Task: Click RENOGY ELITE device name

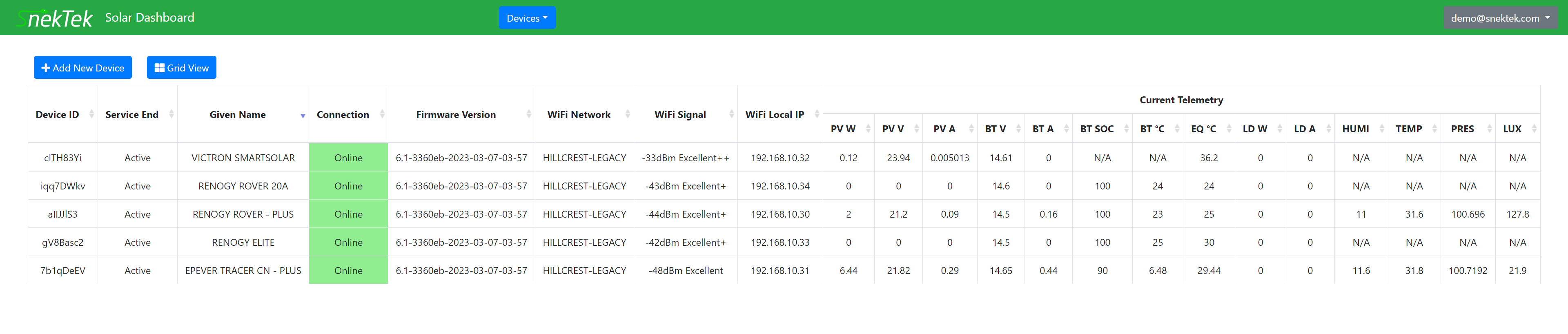Action: tap(243, 242)
